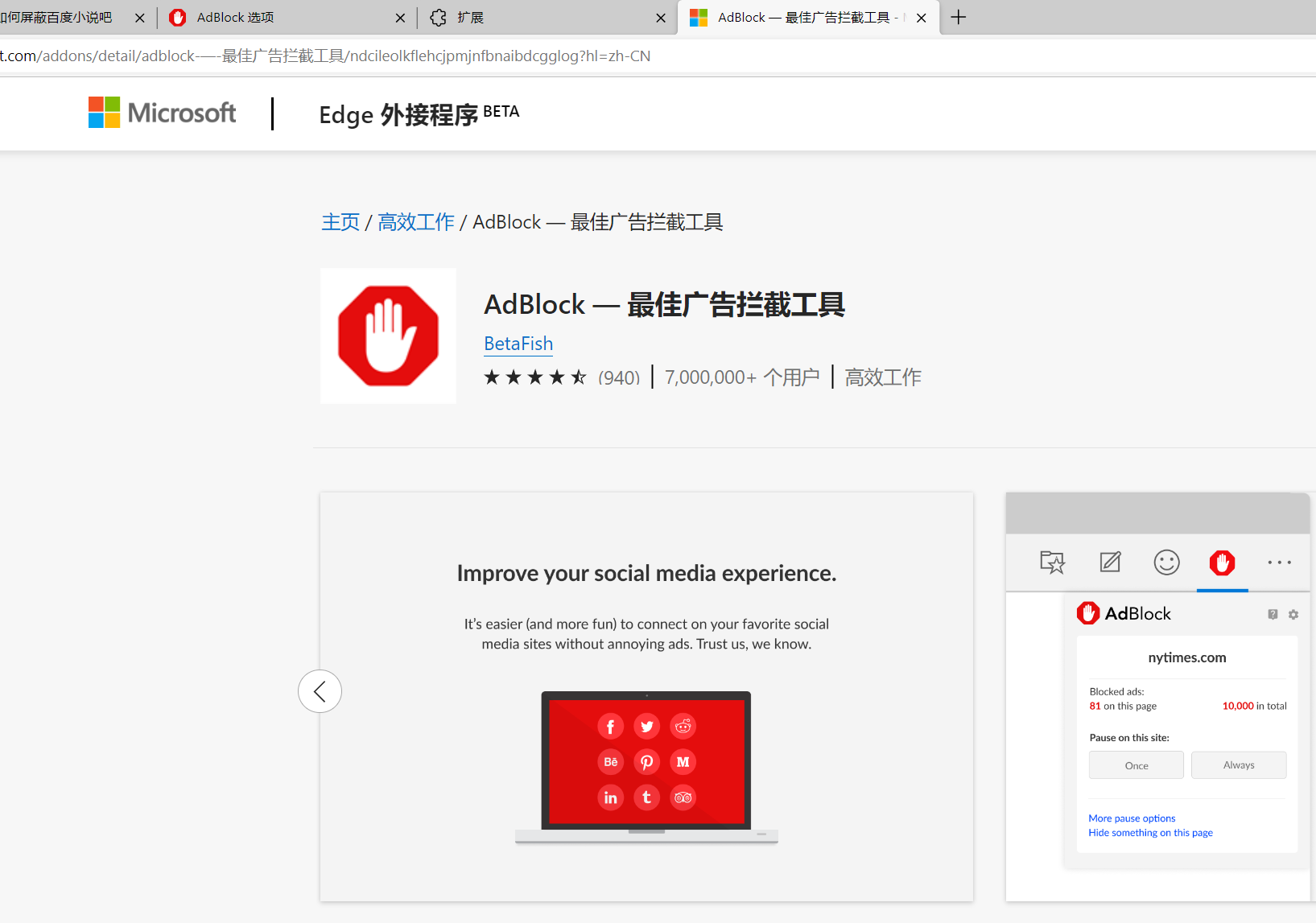Close the AdBlock 选项 tab

[400, 18]
